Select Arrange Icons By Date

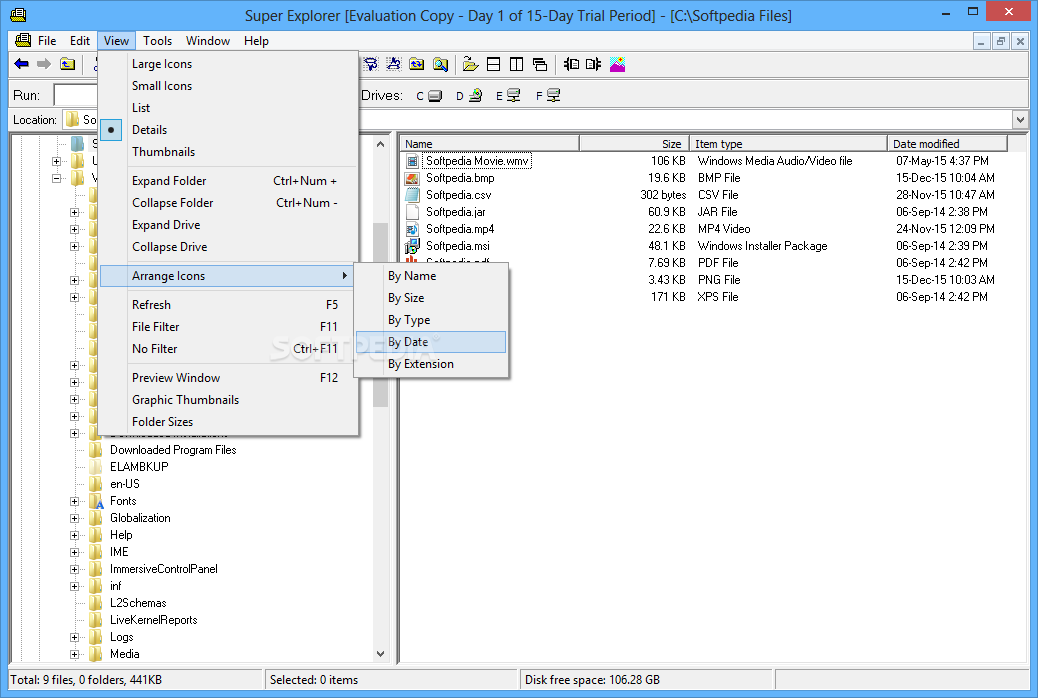[x=431, y=342]
